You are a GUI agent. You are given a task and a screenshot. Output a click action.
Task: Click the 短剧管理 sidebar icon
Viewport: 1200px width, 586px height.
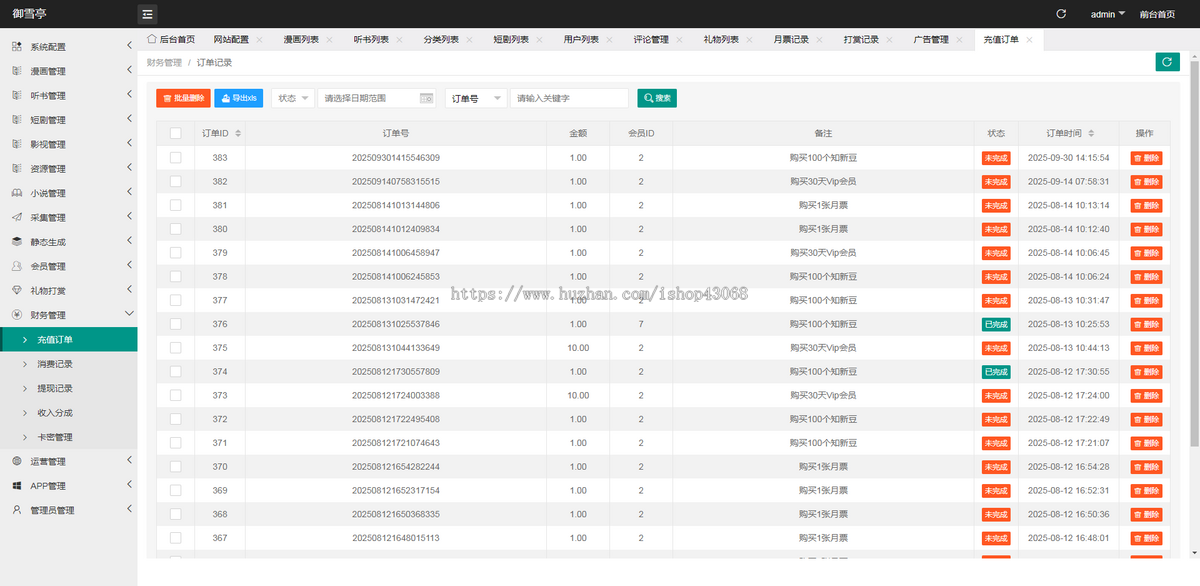17,120
